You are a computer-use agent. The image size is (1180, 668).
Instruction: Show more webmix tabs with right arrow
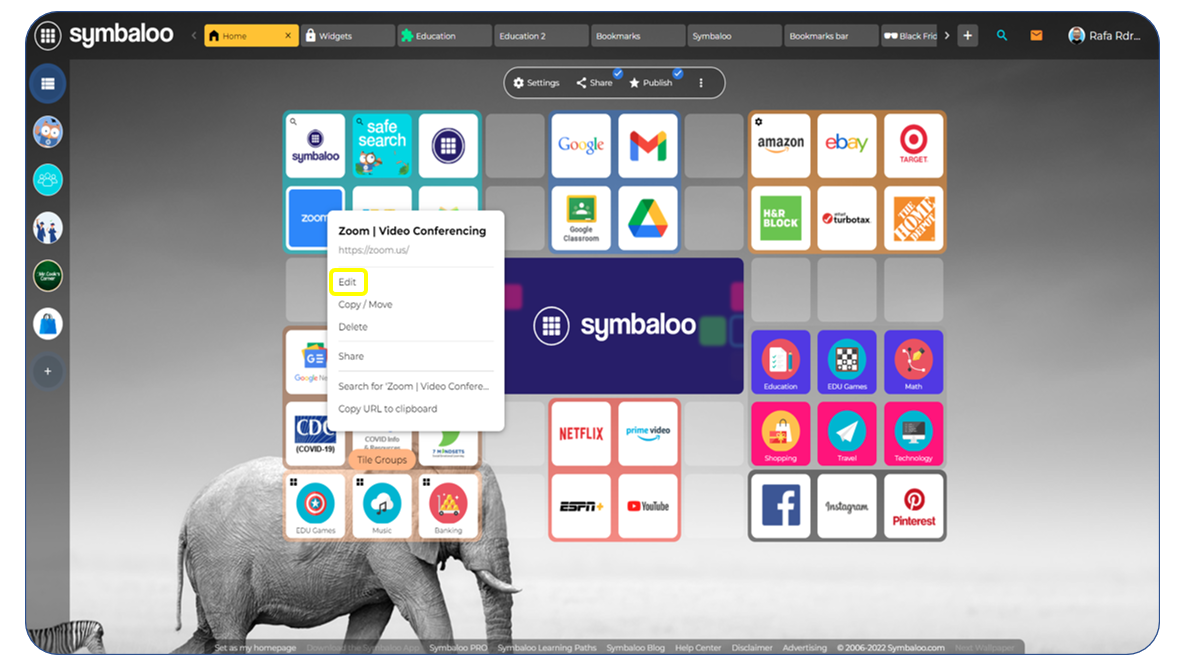(x=947, y=35)
